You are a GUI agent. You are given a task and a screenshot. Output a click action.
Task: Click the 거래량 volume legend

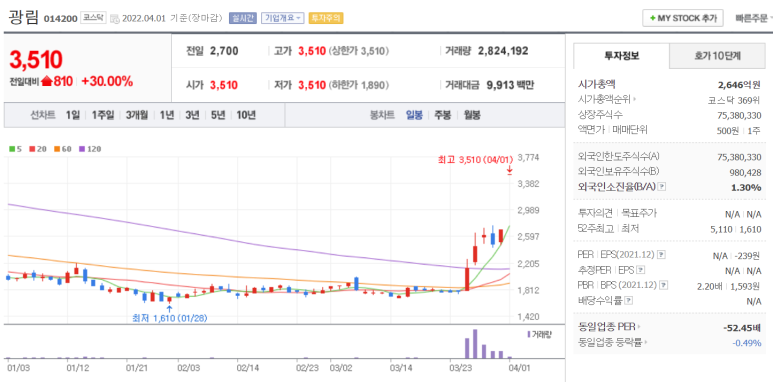[x=540, y=334]
